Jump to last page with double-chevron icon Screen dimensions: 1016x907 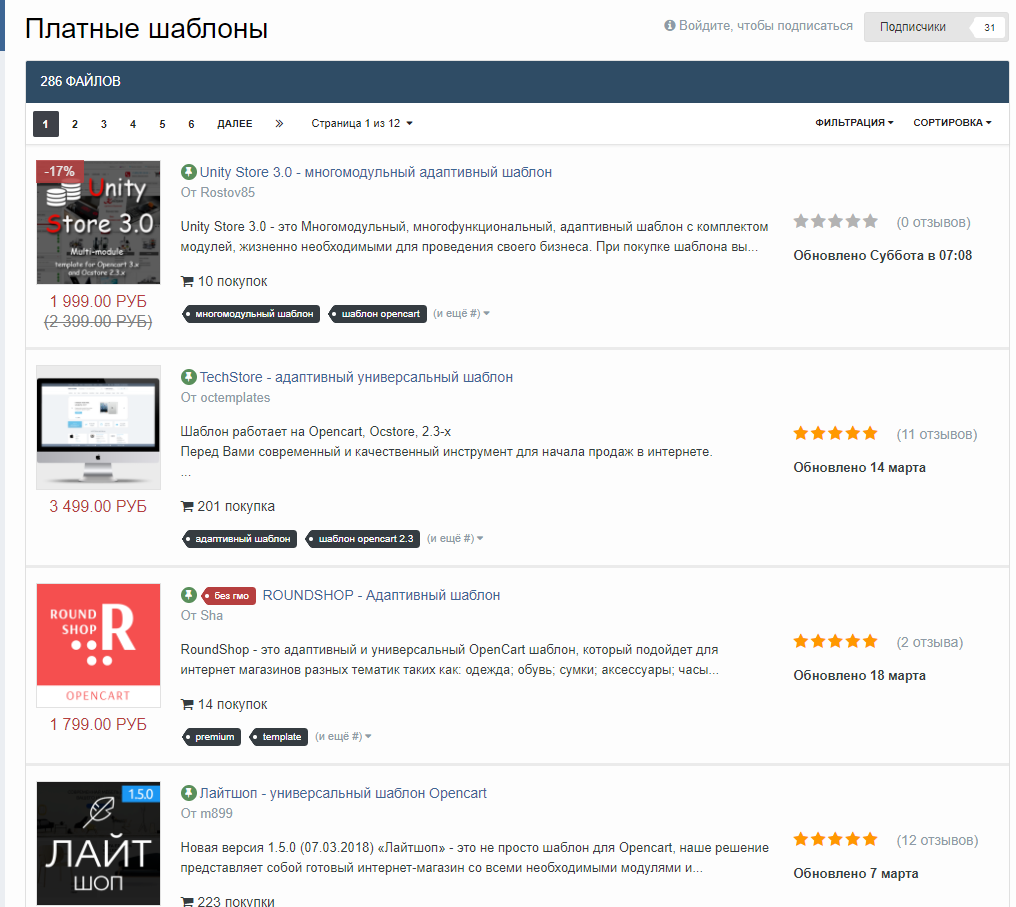[x=279, y=123]
